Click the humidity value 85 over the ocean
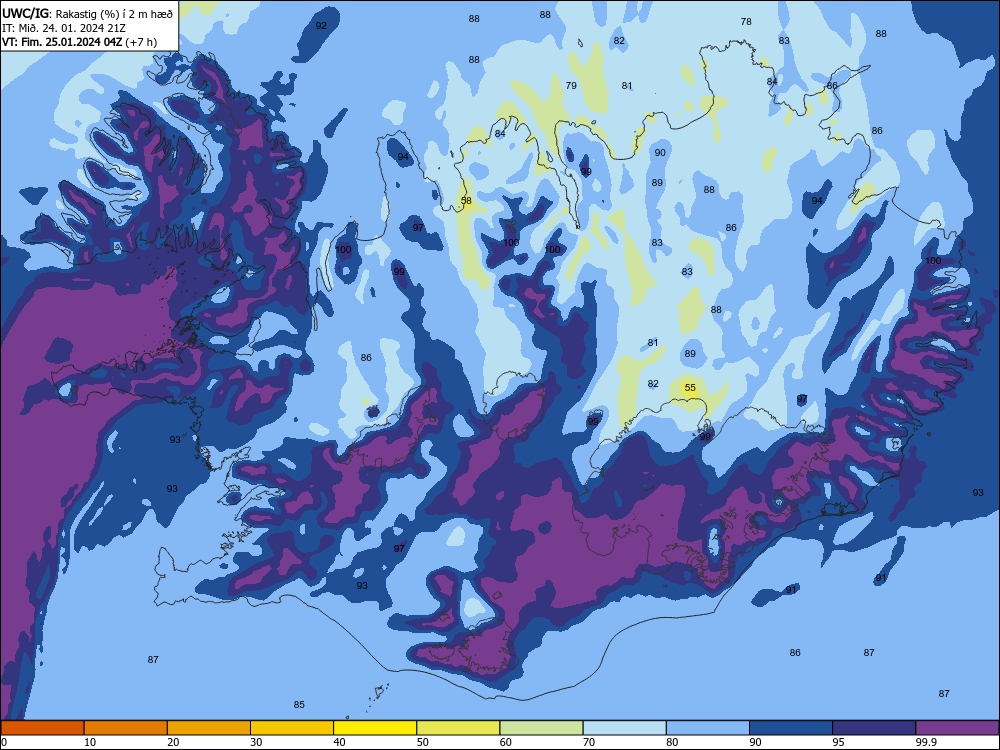Viewport: 1000px width, 750px height. (299, 705)
